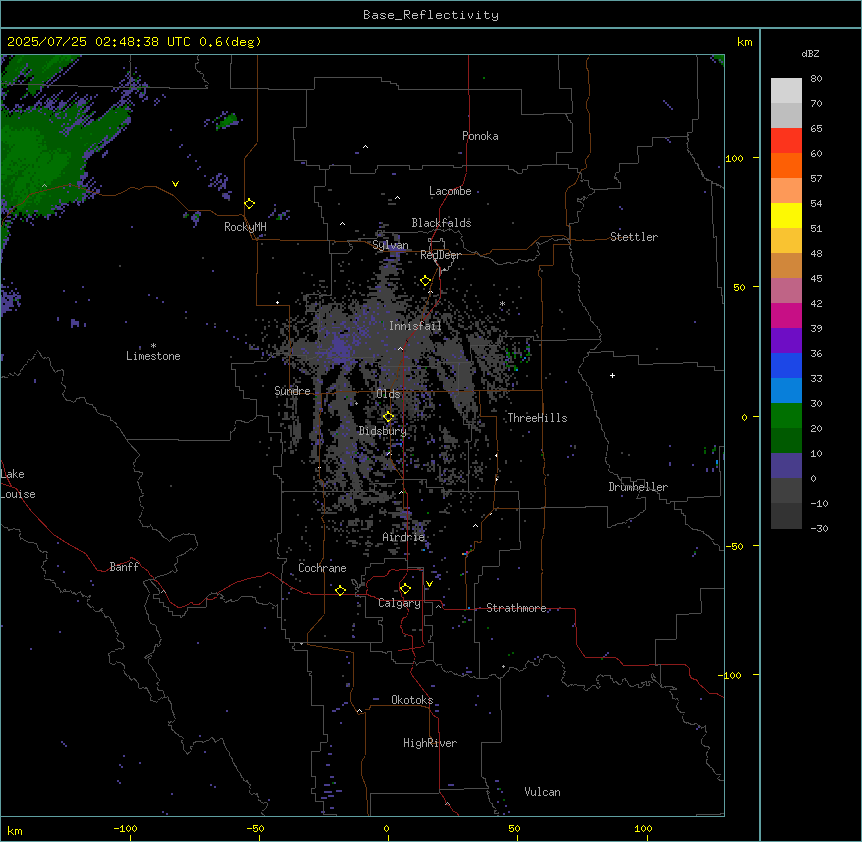Click the yellow diamond marker beside RockyMH
Viewport: 862px width, 842px height.
point(250,204)
